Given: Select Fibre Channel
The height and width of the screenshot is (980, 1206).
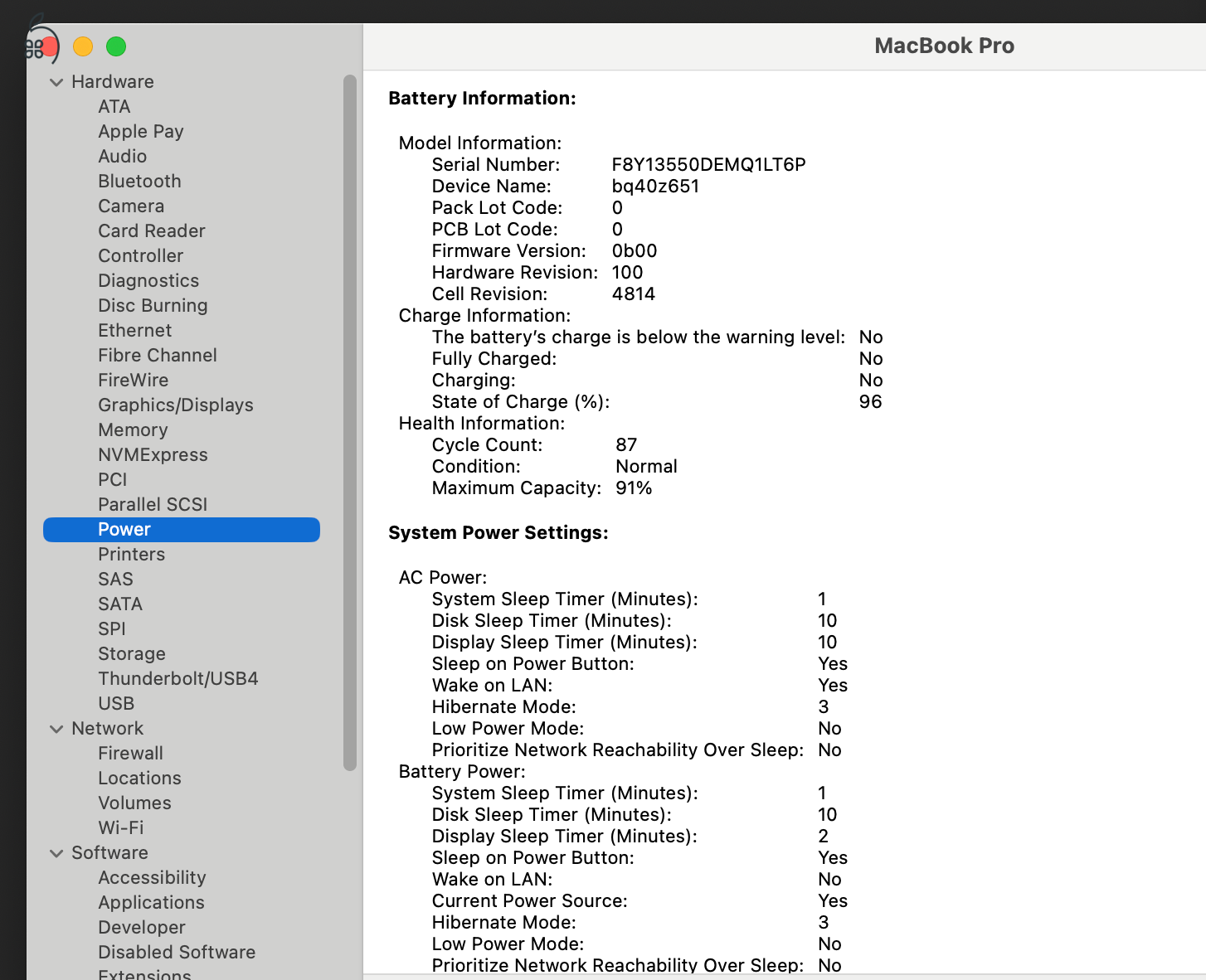Looking at the screenshot, I should (158, 356).
